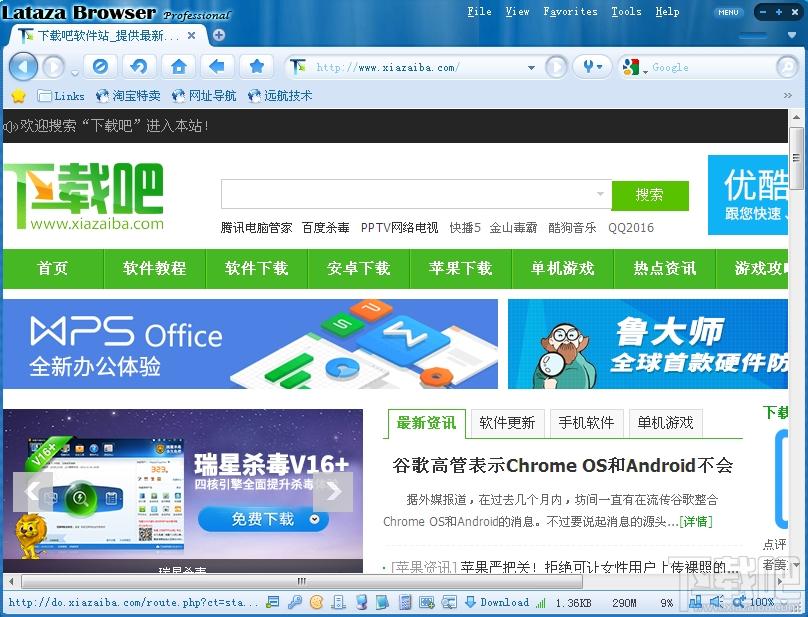Go to 软件下载 in the green nav bar
Image resolution: width=808 pixels, height=617 pixels.
coord(257,268)
